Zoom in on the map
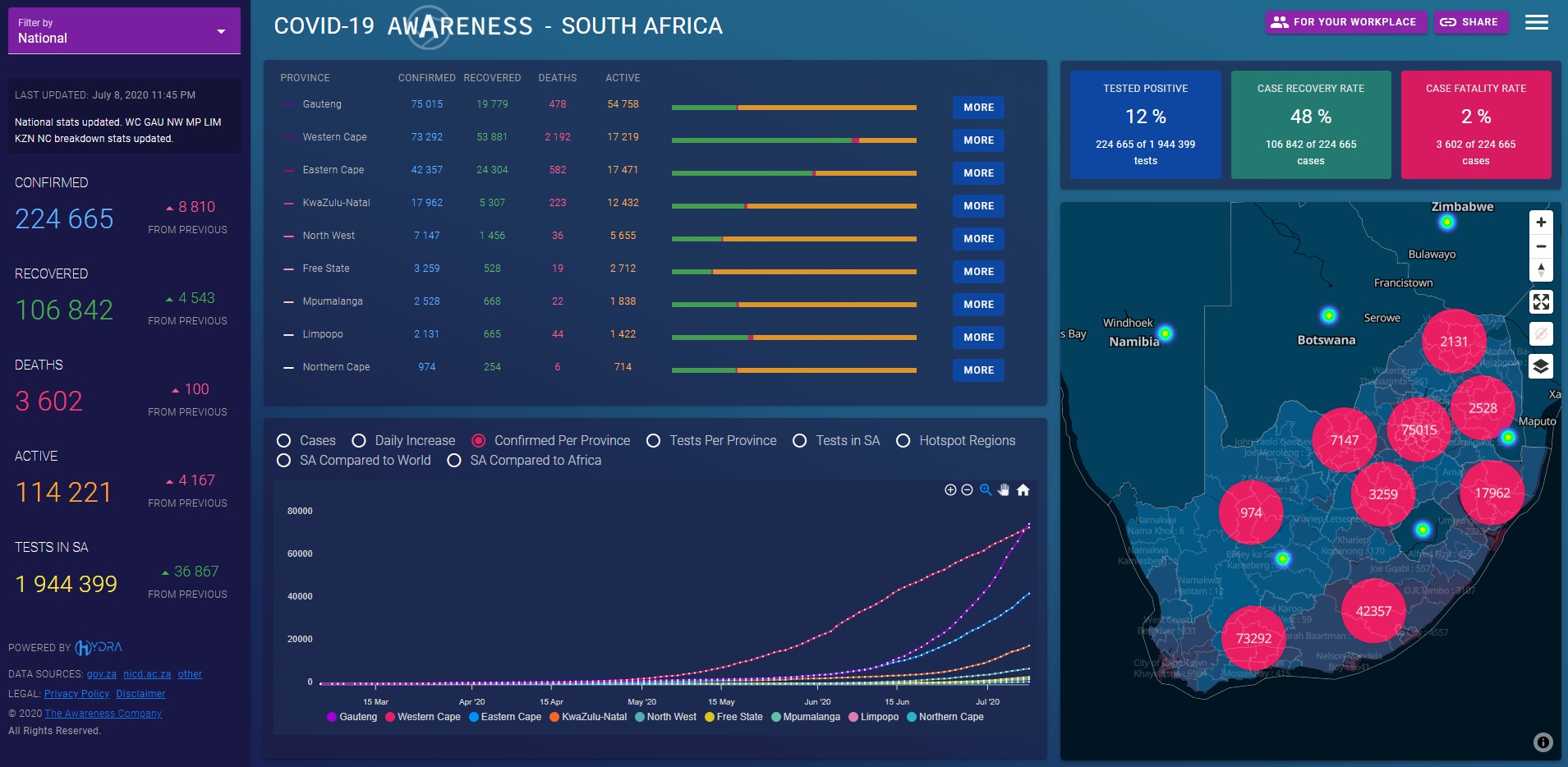Viewport: 1568px width, 767px height. click(1541, 222)
